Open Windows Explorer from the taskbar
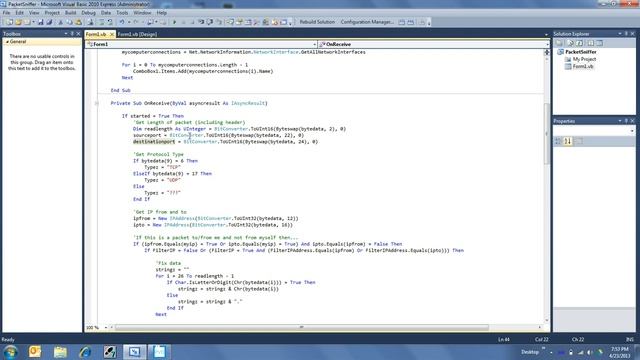 point(60,351)
